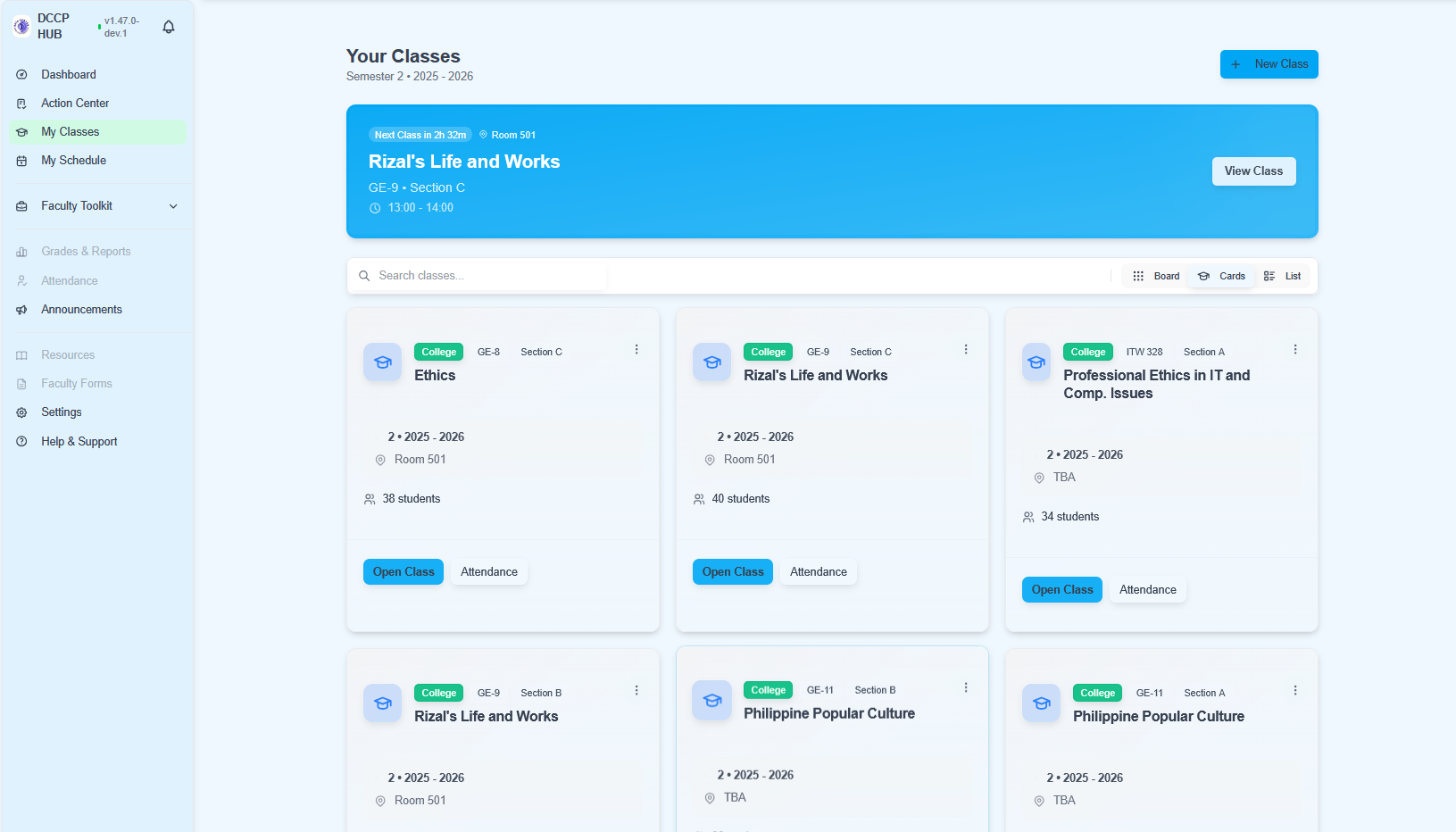This screenshot has width=1456, height=832.
Task: Switch to Cards view
Action: coord(1221,277)
